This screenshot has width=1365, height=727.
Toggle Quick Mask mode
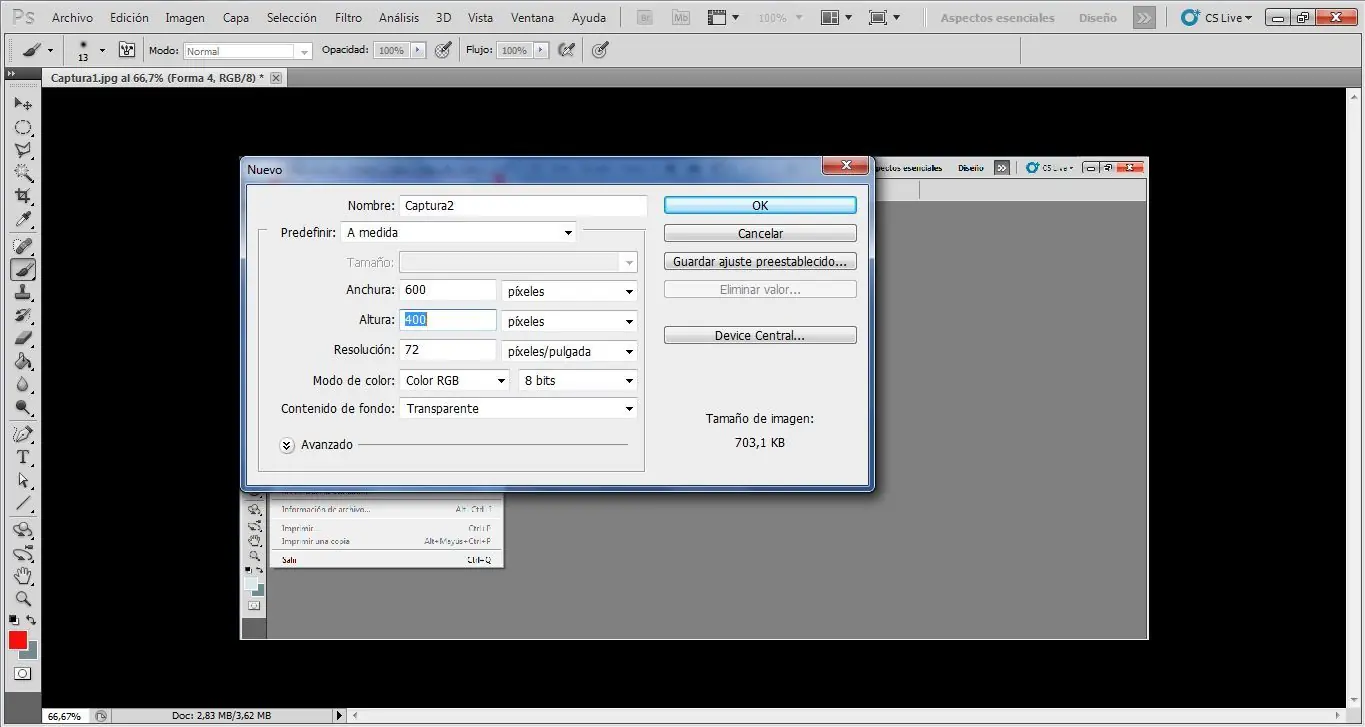pos(22,674)
